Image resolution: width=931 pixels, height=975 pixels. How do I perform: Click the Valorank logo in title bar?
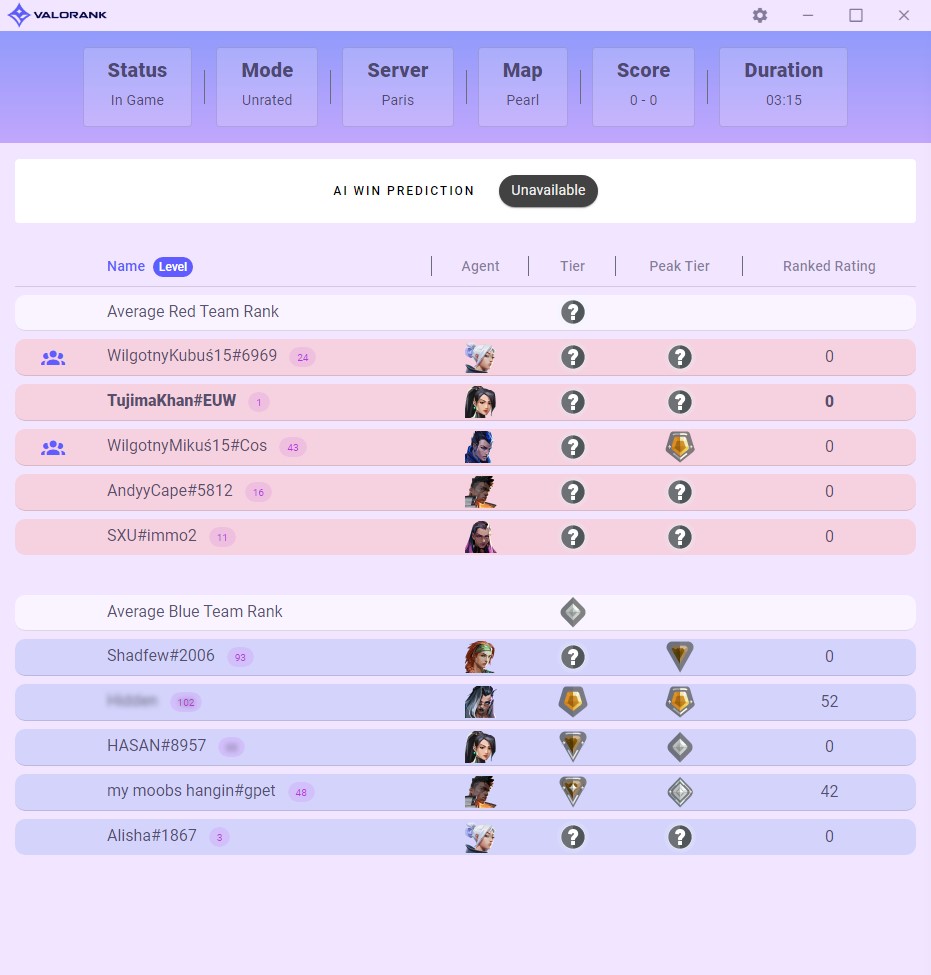57,15
